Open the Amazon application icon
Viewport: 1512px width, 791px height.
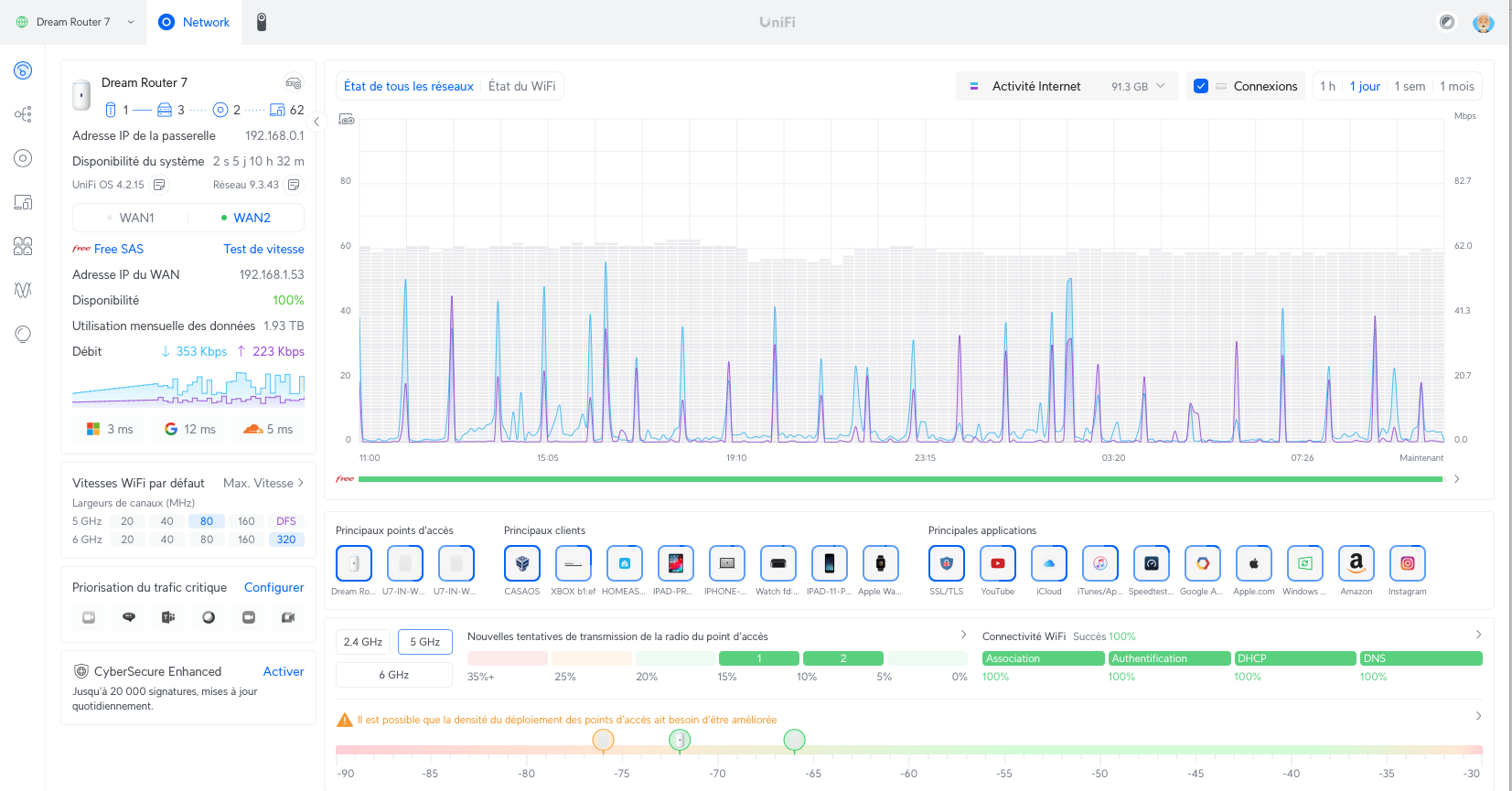pyautogui.click(x=1356, y=563)
